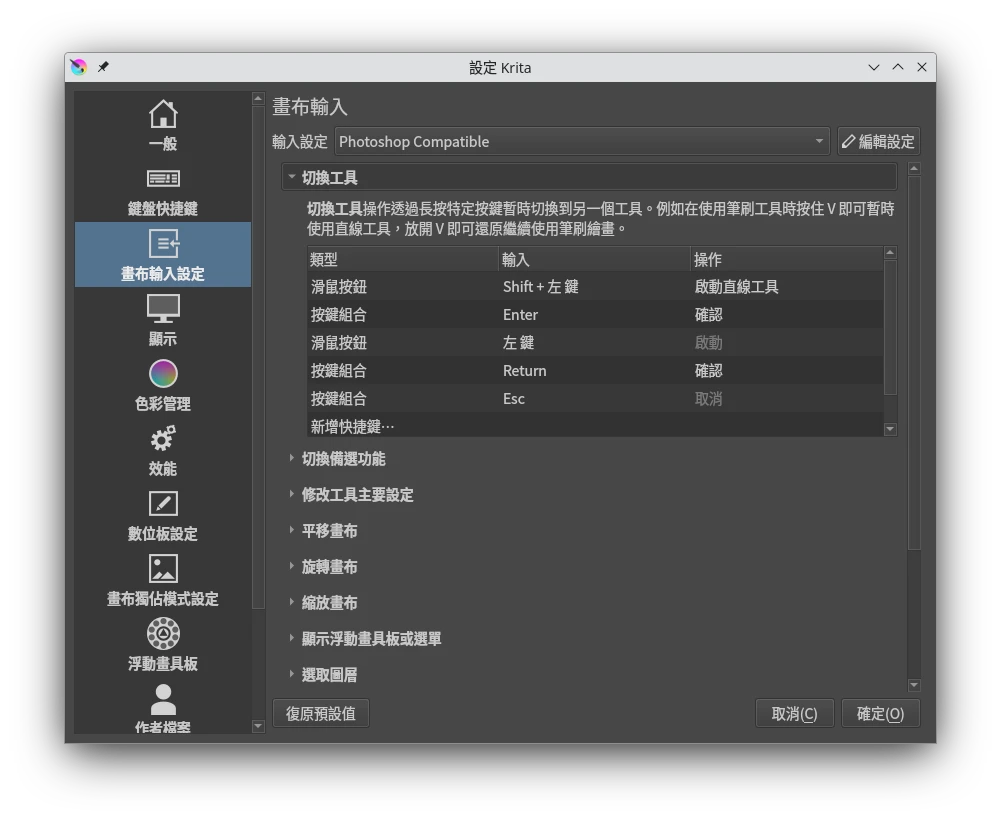Screen dimensions: 1001x820
Task: Open 浮動畫具板 palette wheel icon
Action: [163, 634]
